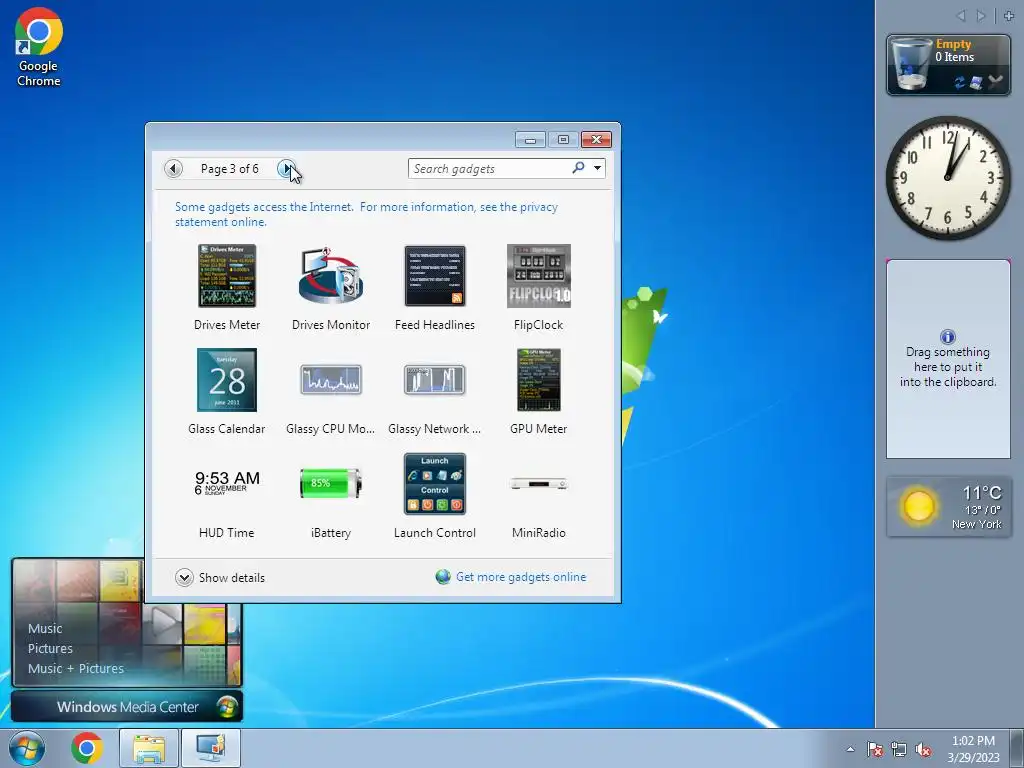Open Pictures in Media Center gadget
The image size is (1024, 768).
50,648
